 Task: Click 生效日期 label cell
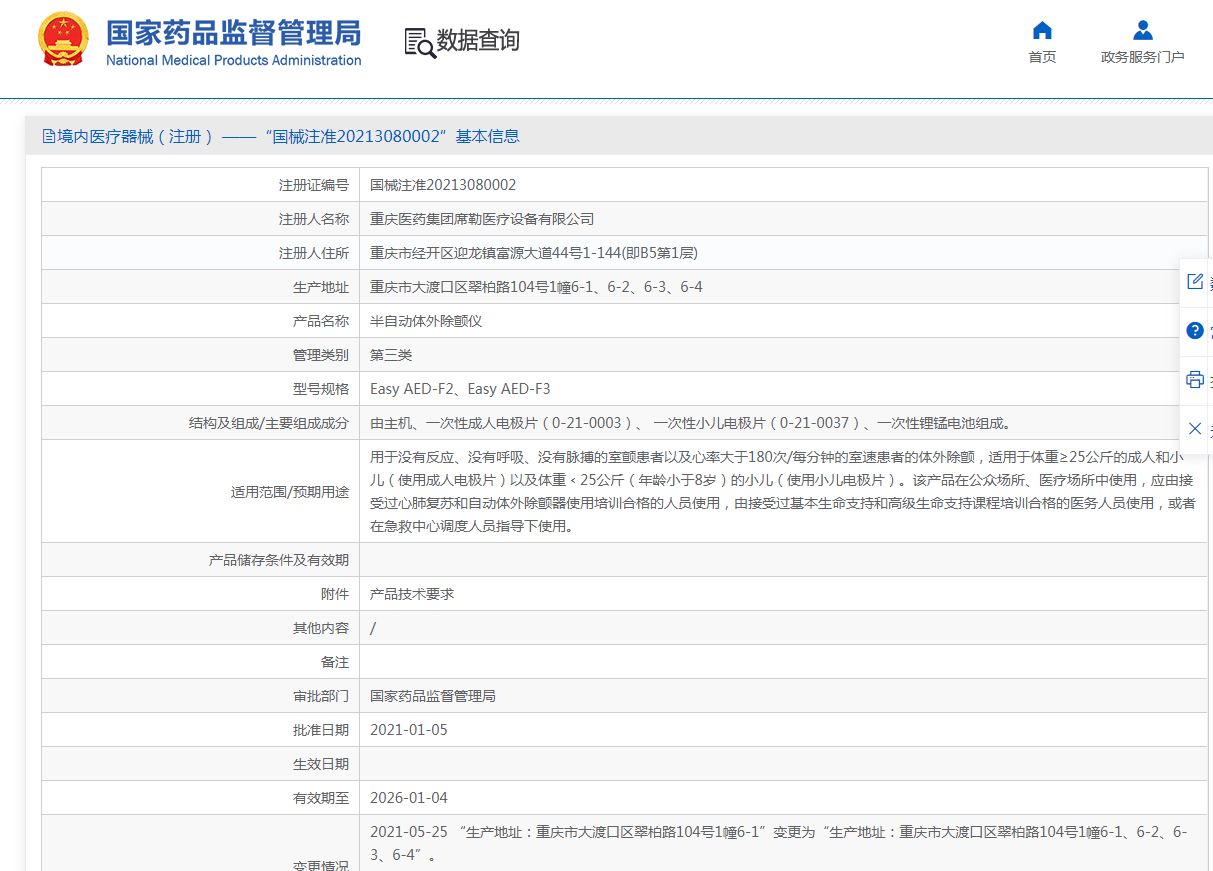point(200,764)
